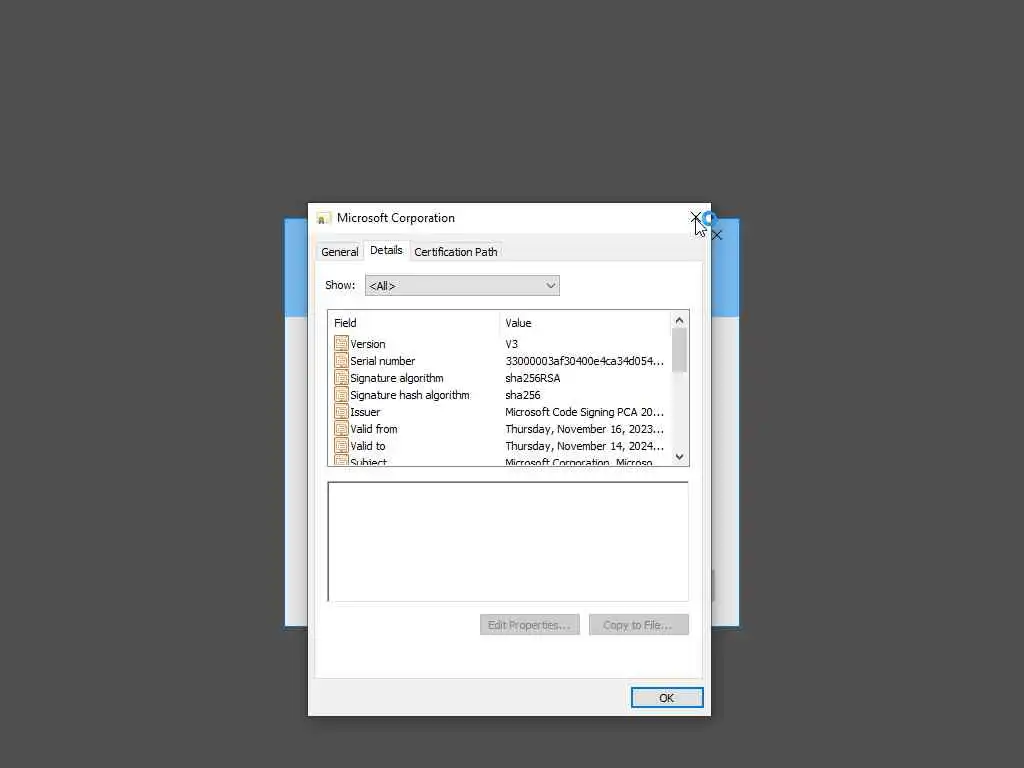Click the certificate icon in the title bar
1024x768 pixels.
coord(323,218)
